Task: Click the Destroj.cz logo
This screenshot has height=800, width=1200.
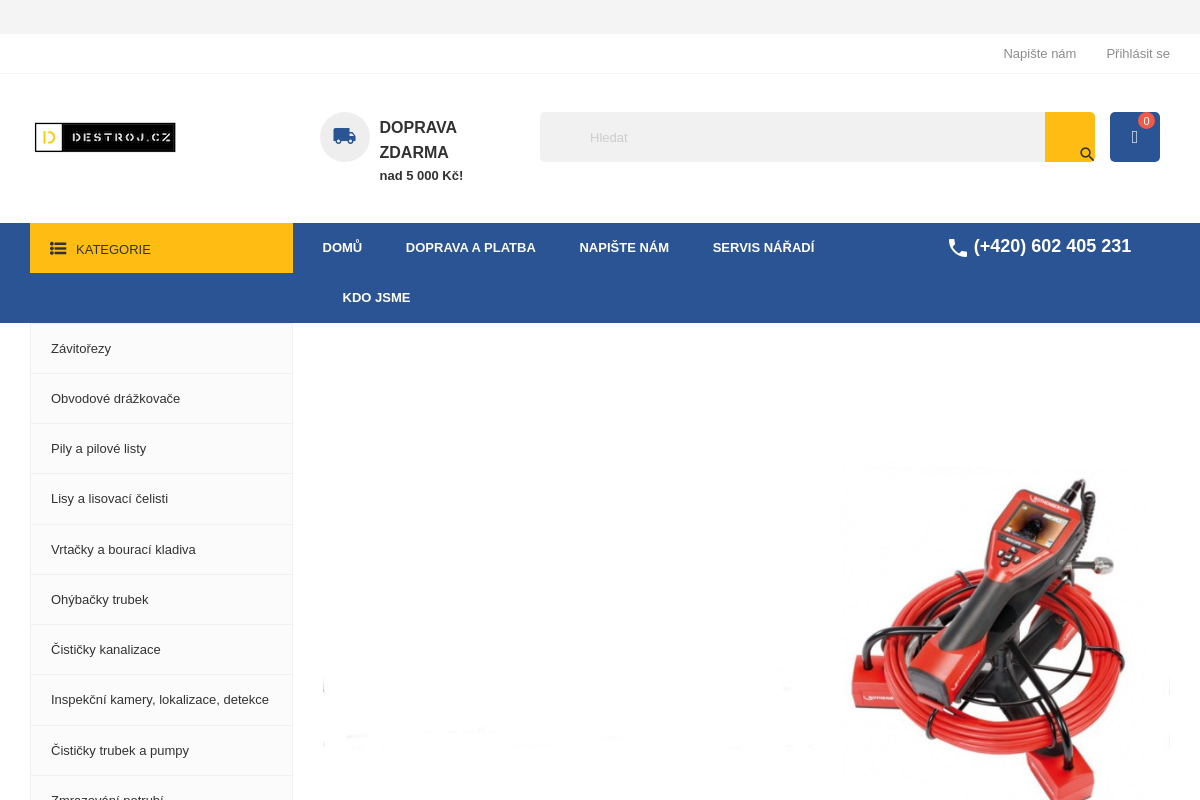Action: pyautogui.click(x=105, y=137)
